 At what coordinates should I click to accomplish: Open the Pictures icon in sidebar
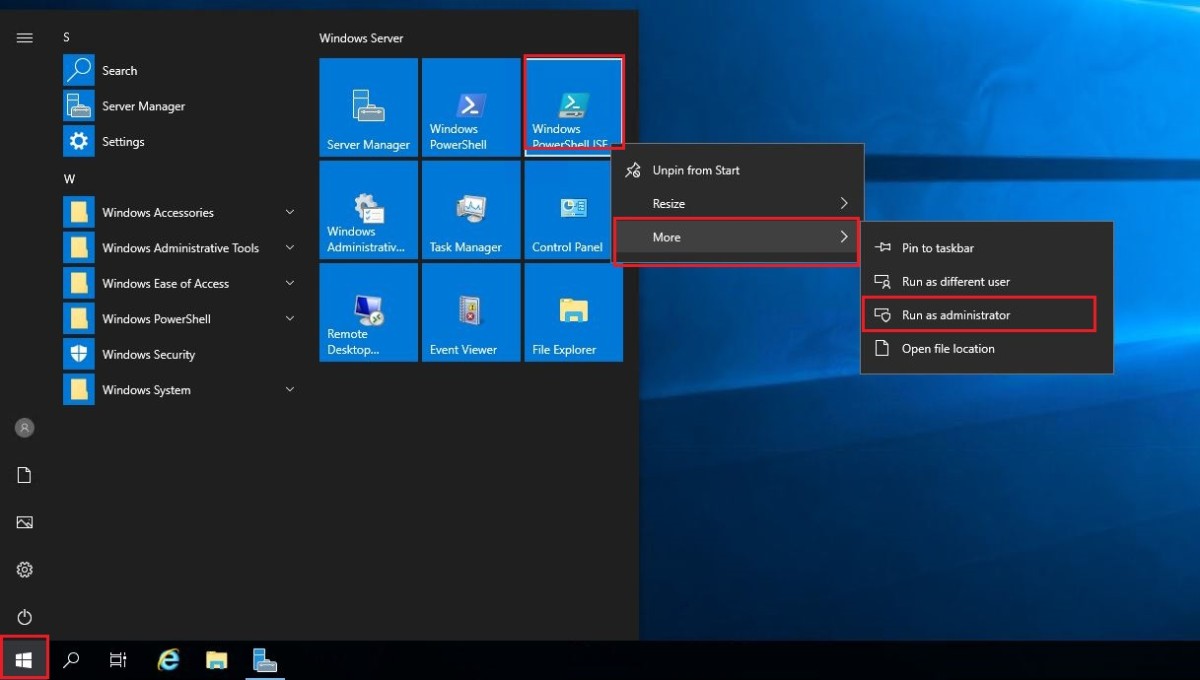(25, 522)
